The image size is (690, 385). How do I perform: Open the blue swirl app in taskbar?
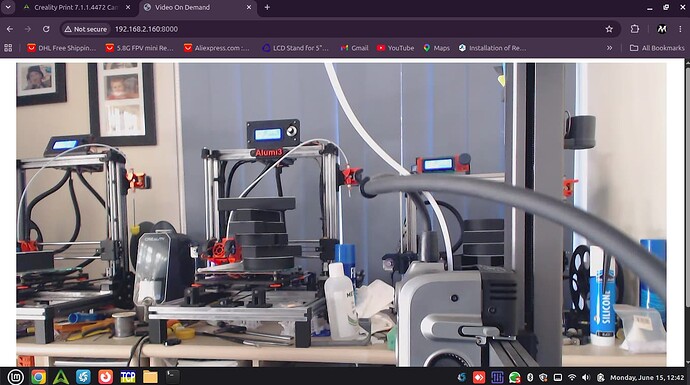click(83, 377)
